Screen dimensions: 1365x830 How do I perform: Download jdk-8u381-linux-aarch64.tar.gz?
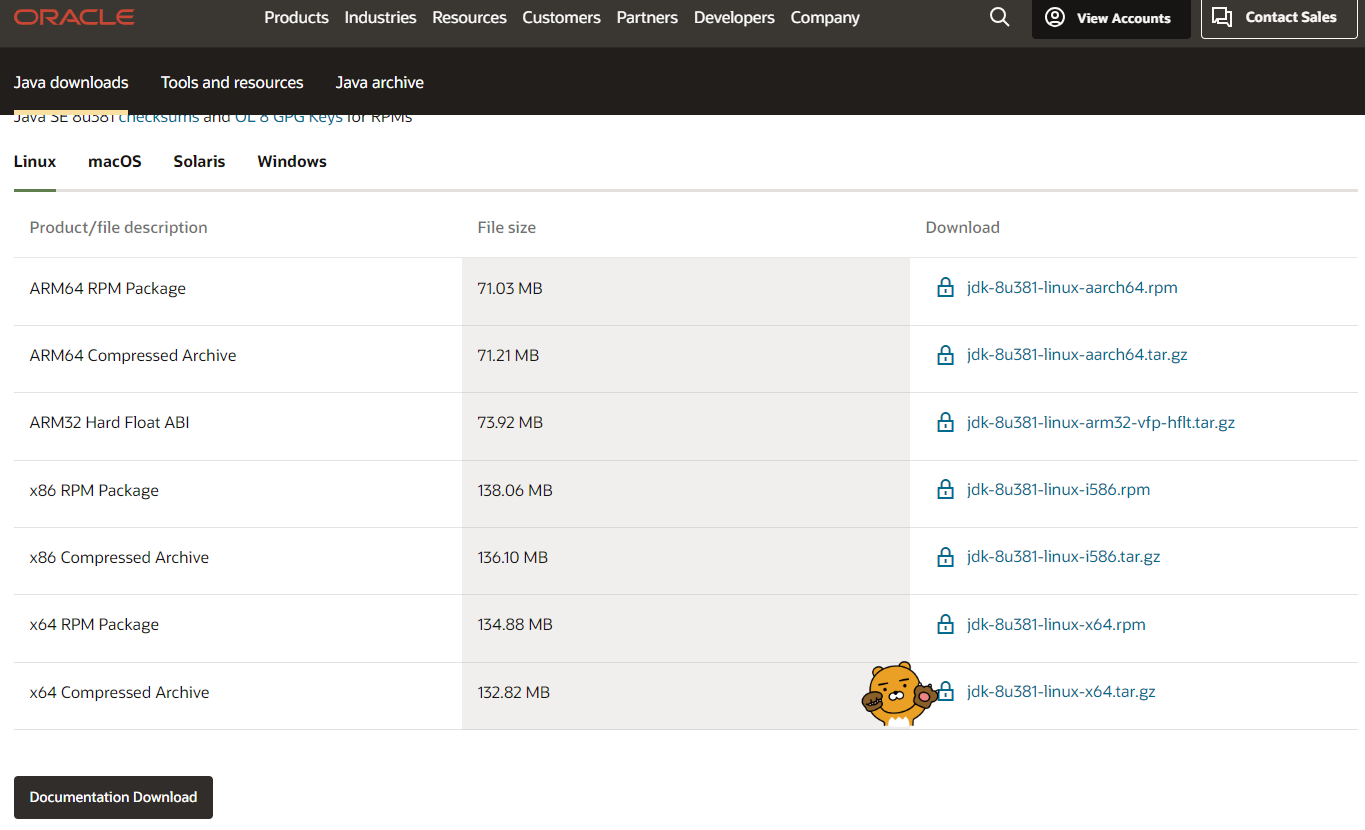click(1077, 355)
